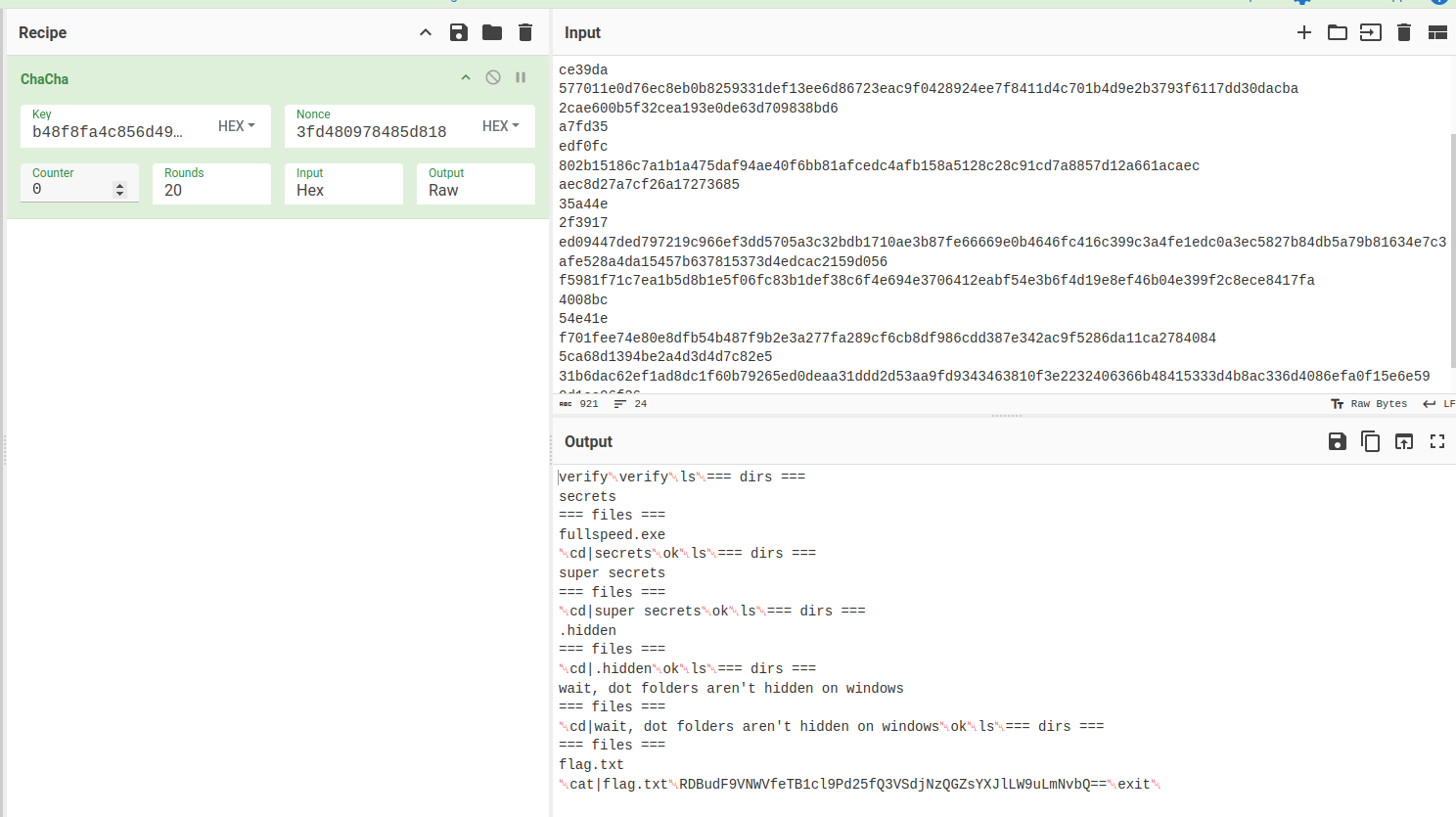The width and height of the screenshot is (1456, 817).
Task: Open Key HEX format dropdown
Action: 237,126
